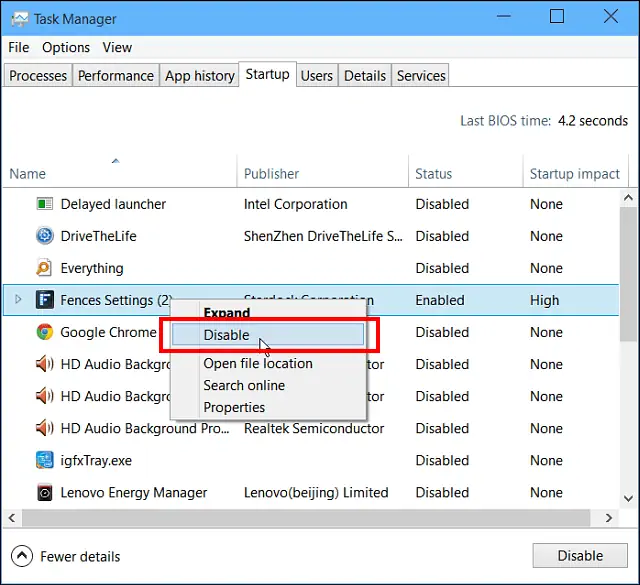Switch to the Users tab
This screenshot has width=640, height=585.
tap(317, 76)
